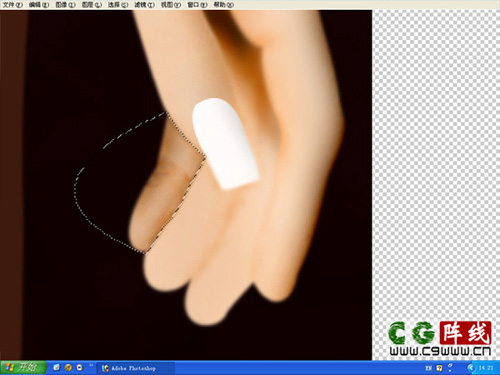Click the first quick launch icon
Screen dimensions: 500x375
point(57,368)
